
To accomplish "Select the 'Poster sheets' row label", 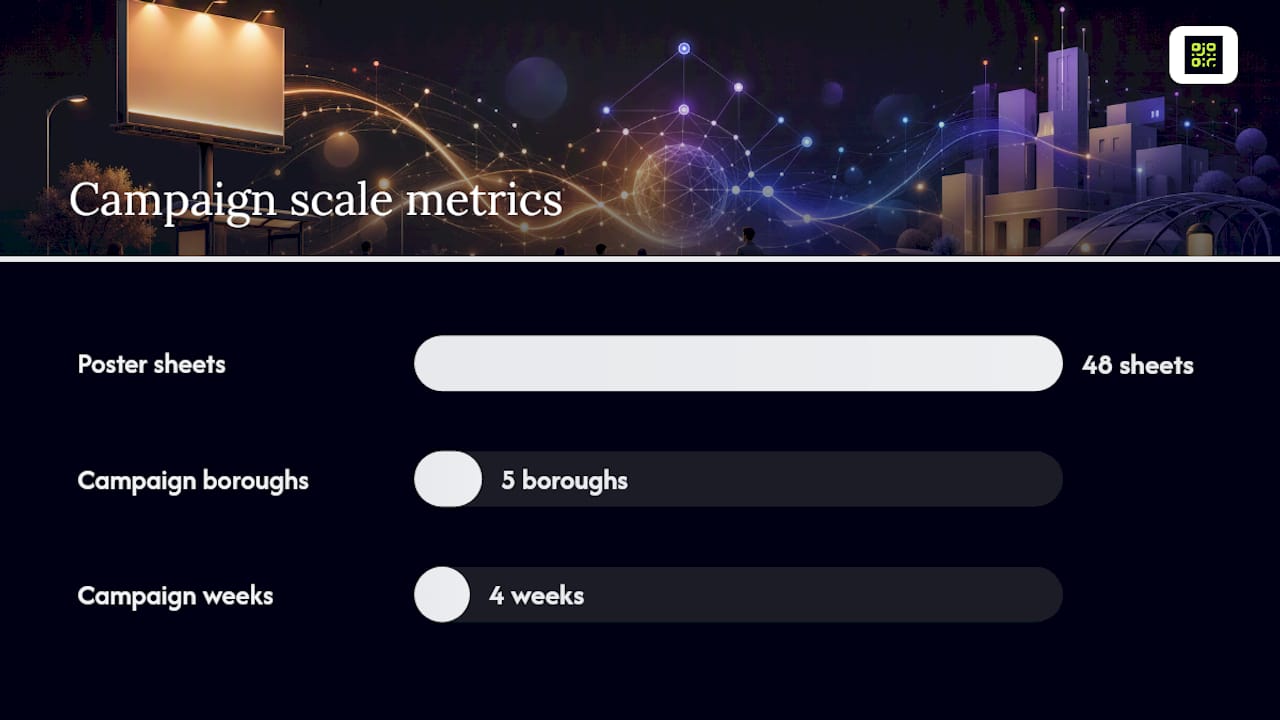I will tap(152, 364).
